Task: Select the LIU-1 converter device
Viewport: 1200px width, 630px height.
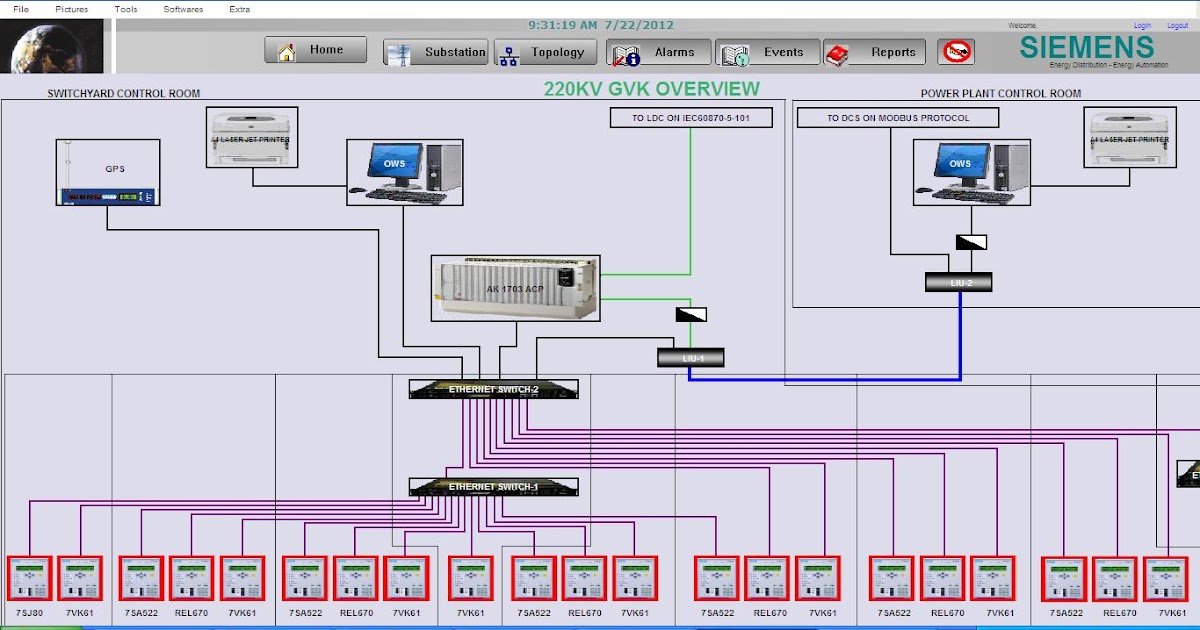Action: (x=690, y=356)
